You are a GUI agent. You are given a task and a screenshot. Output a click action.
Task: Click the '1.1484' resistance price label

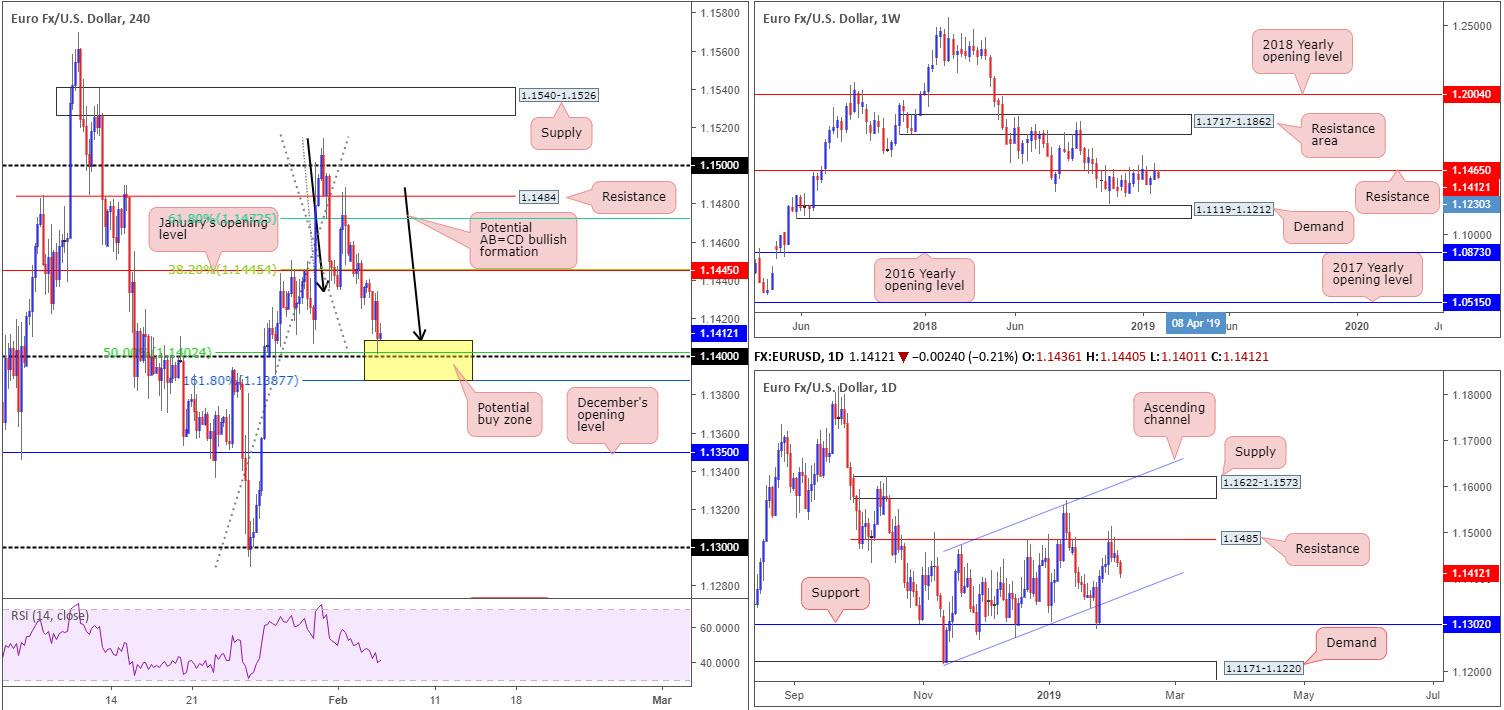(540, 197)
